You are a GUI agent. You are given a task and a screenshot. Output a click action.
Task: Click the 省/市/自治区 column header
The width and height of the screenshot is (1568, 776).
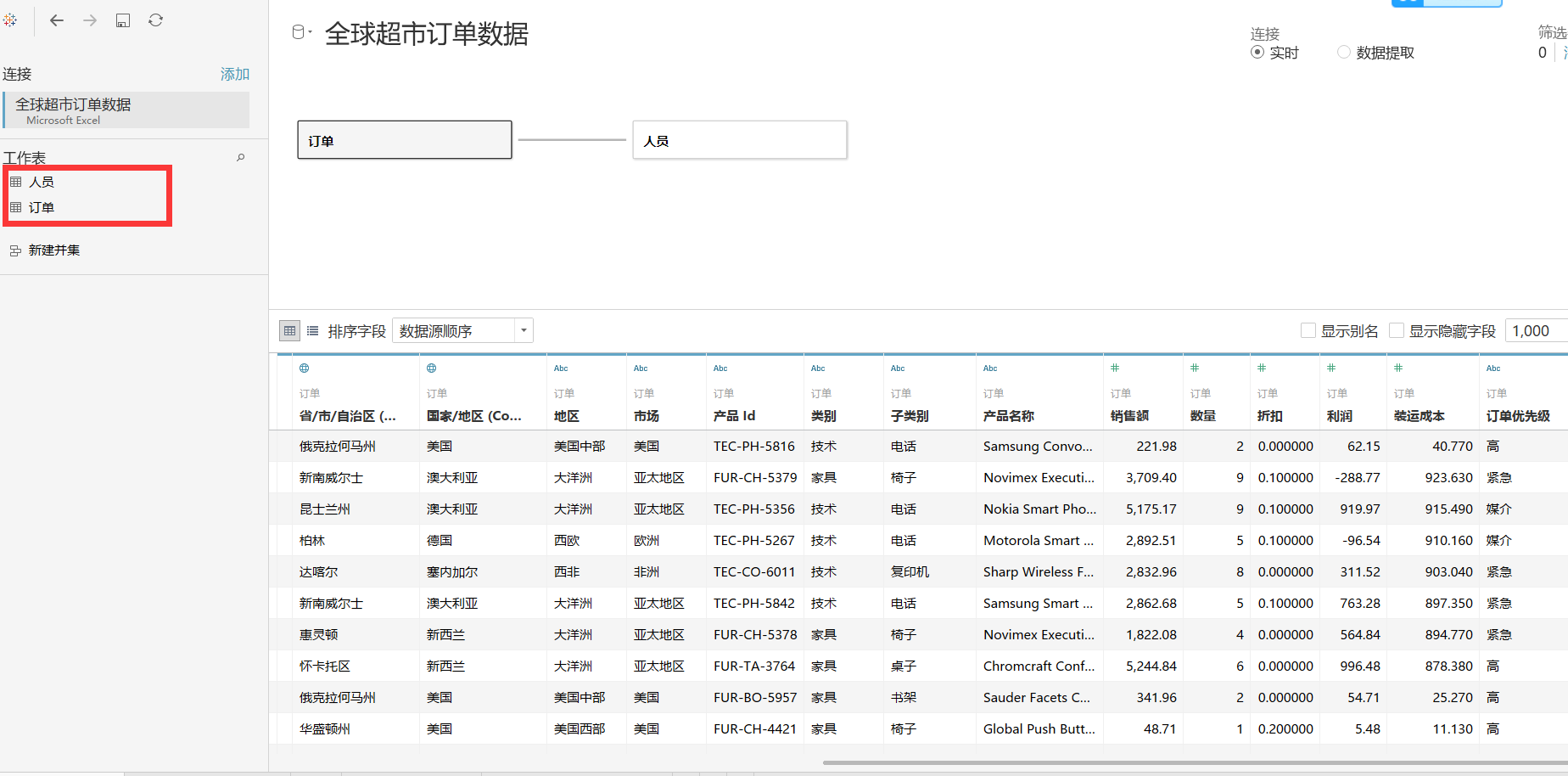[348, 416]
